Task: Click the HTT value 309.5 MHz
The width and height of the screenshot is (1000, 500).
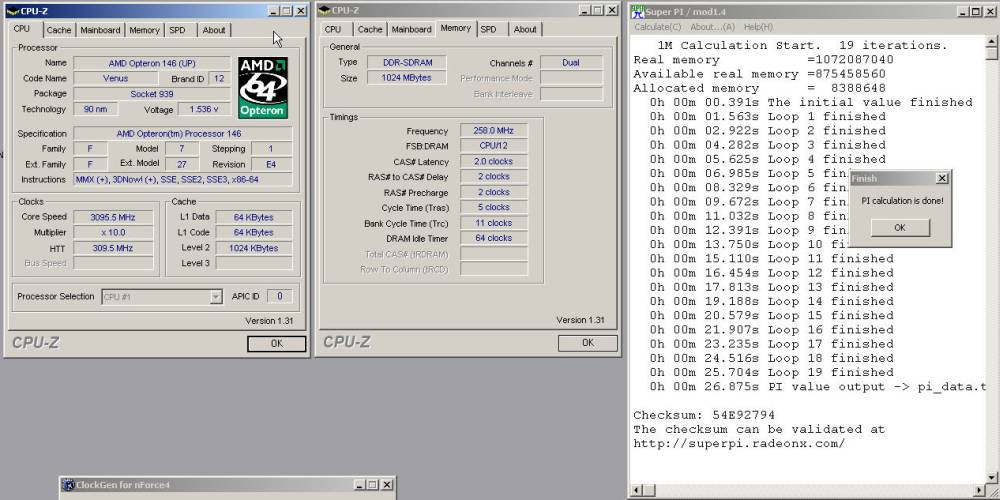Action: (x=113, y=248)
